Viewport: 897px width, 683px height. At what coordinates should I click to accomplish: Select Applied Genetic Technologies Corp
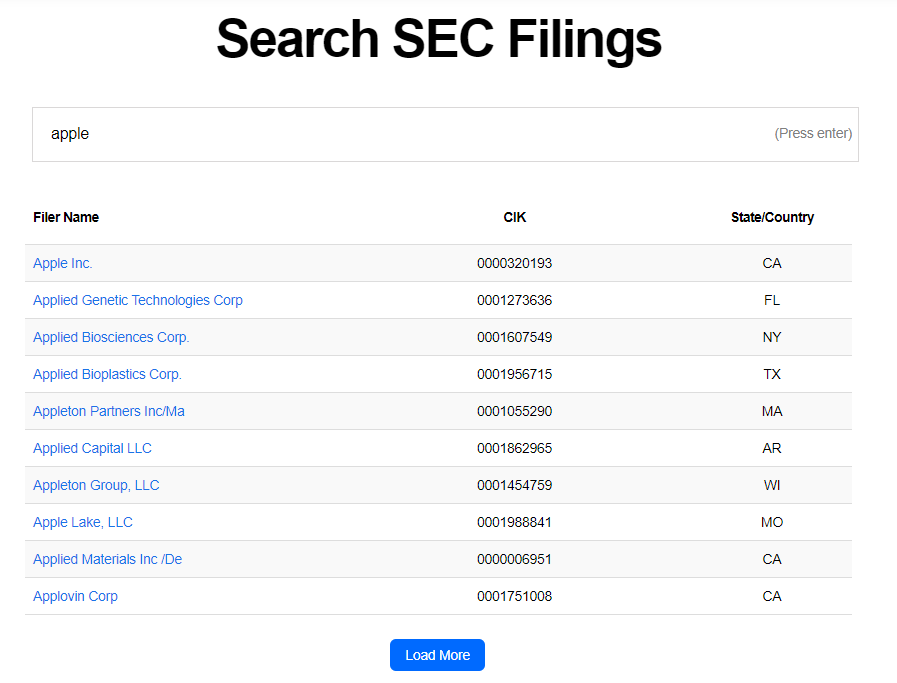click(137, 300)
